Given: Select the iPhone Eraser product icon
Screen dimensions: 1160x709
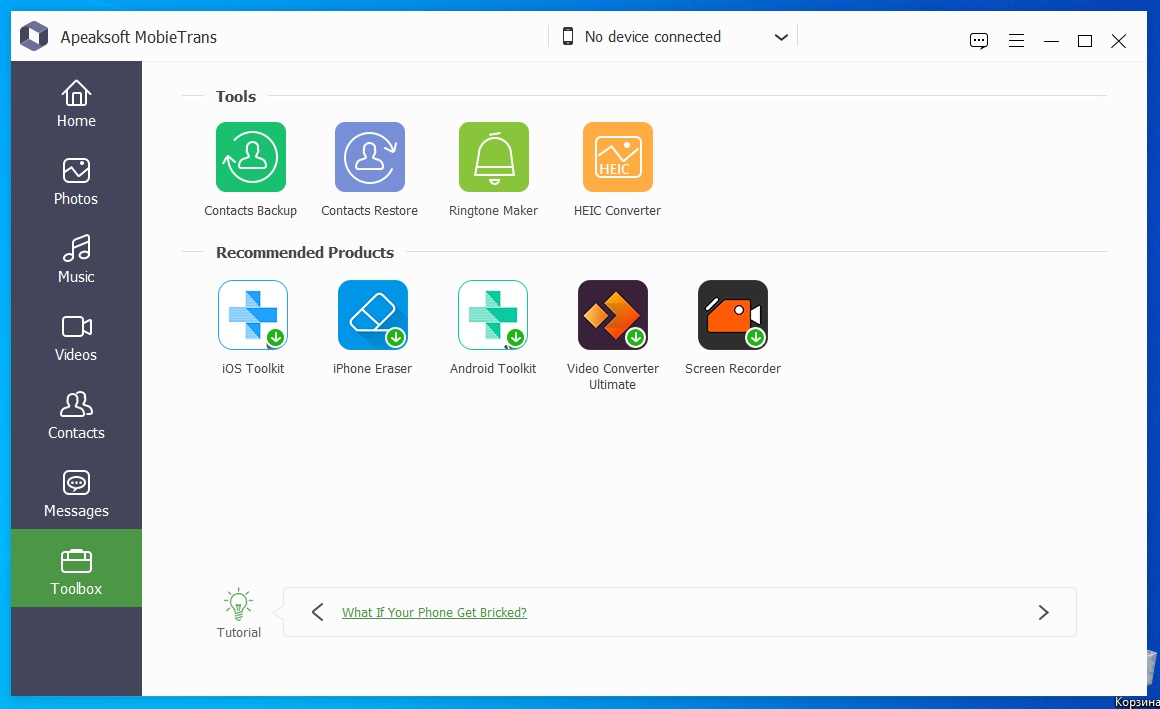Looking at the screenshot, I should coord(373,315).
